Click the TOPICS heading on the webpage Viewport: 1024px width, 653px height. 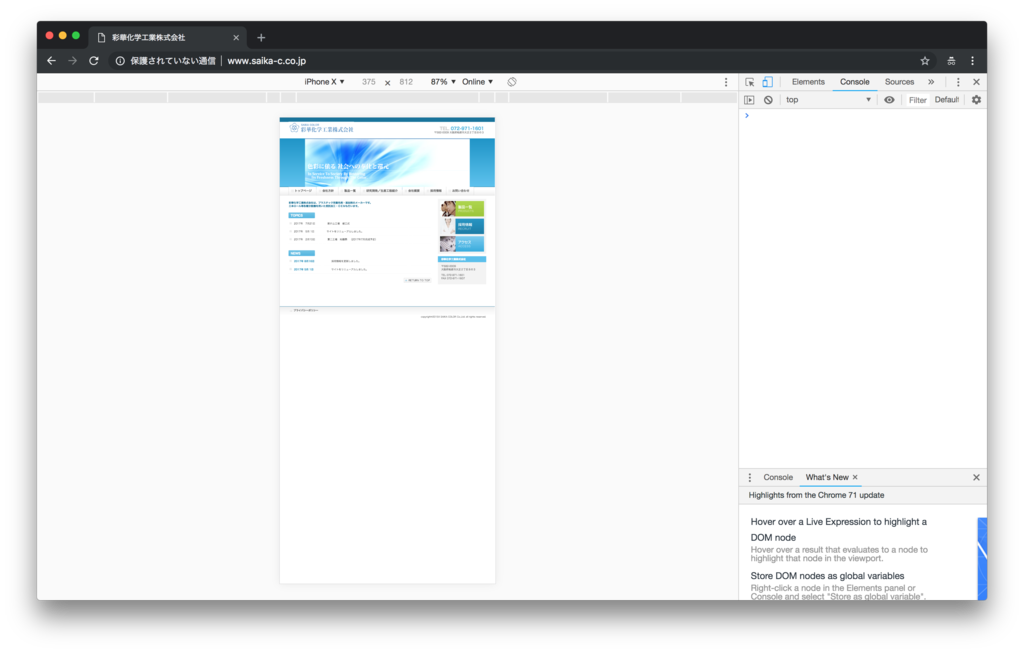coord(302,215)
